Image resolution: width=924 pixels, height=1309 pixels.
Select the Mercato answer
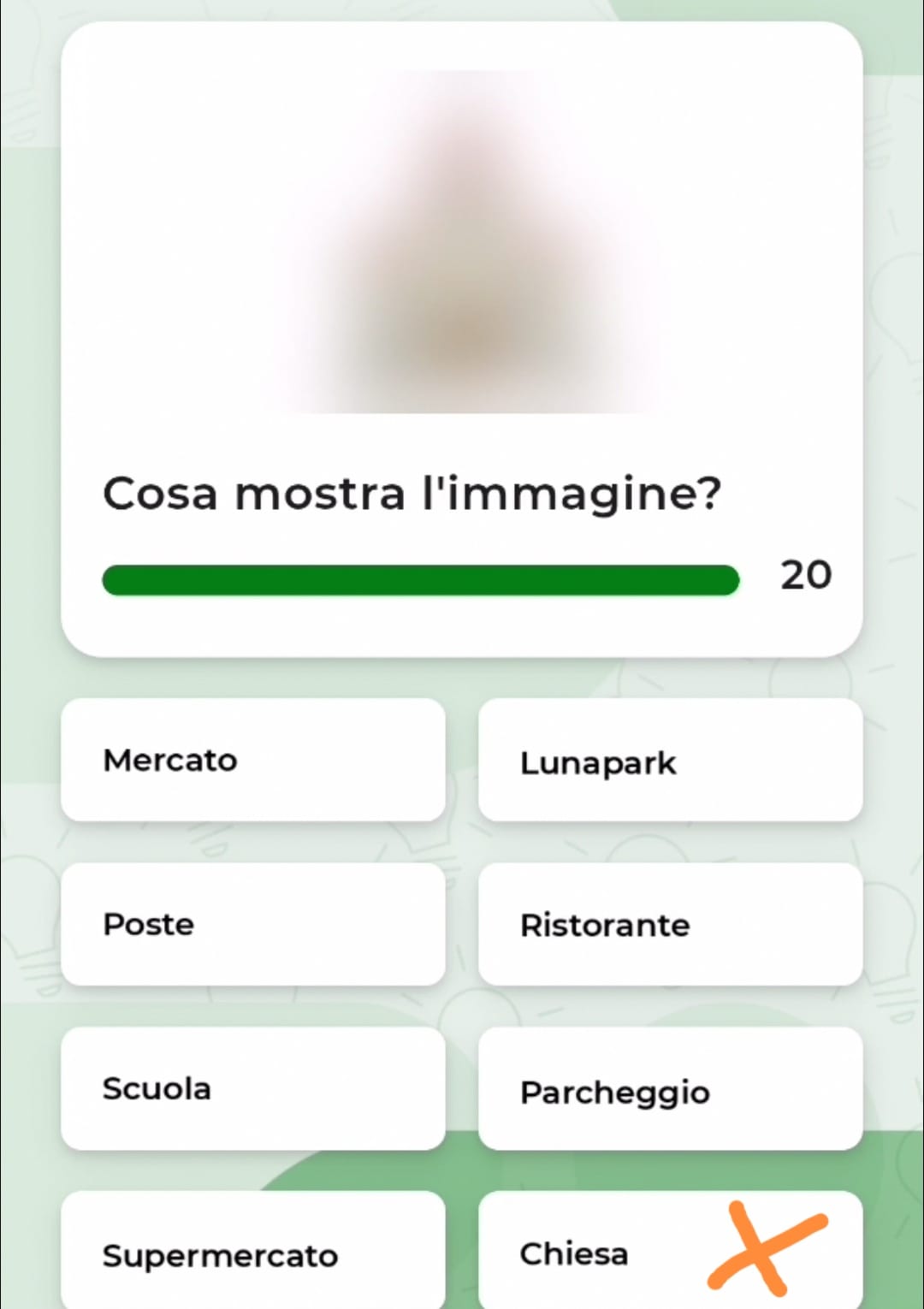tap(253, 760)
